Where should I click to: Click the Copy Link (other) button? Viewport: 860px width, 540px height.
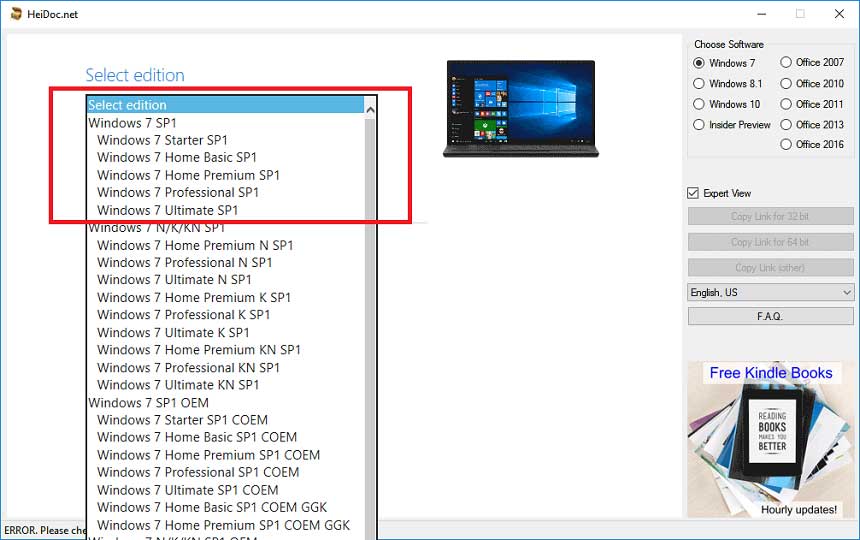[770, 268]
